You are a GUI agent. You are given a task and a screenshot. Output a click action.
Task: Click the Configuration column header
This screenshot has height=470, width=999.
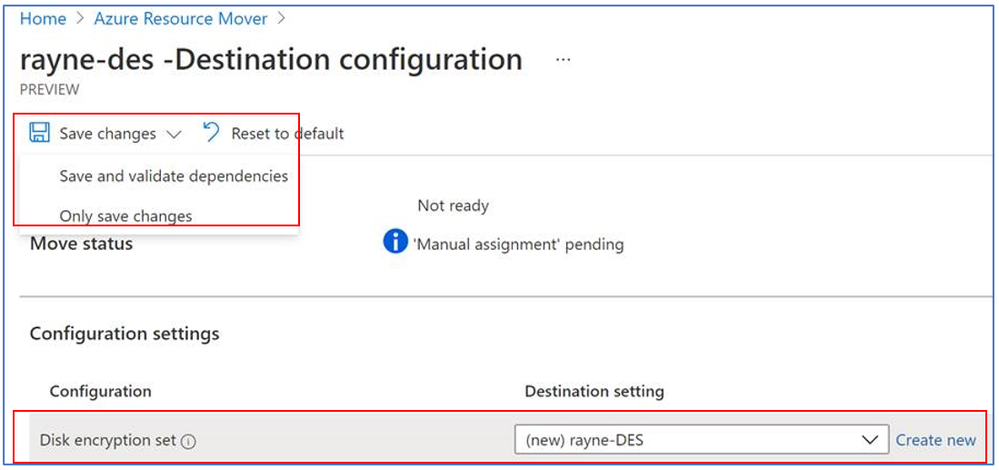101,391
